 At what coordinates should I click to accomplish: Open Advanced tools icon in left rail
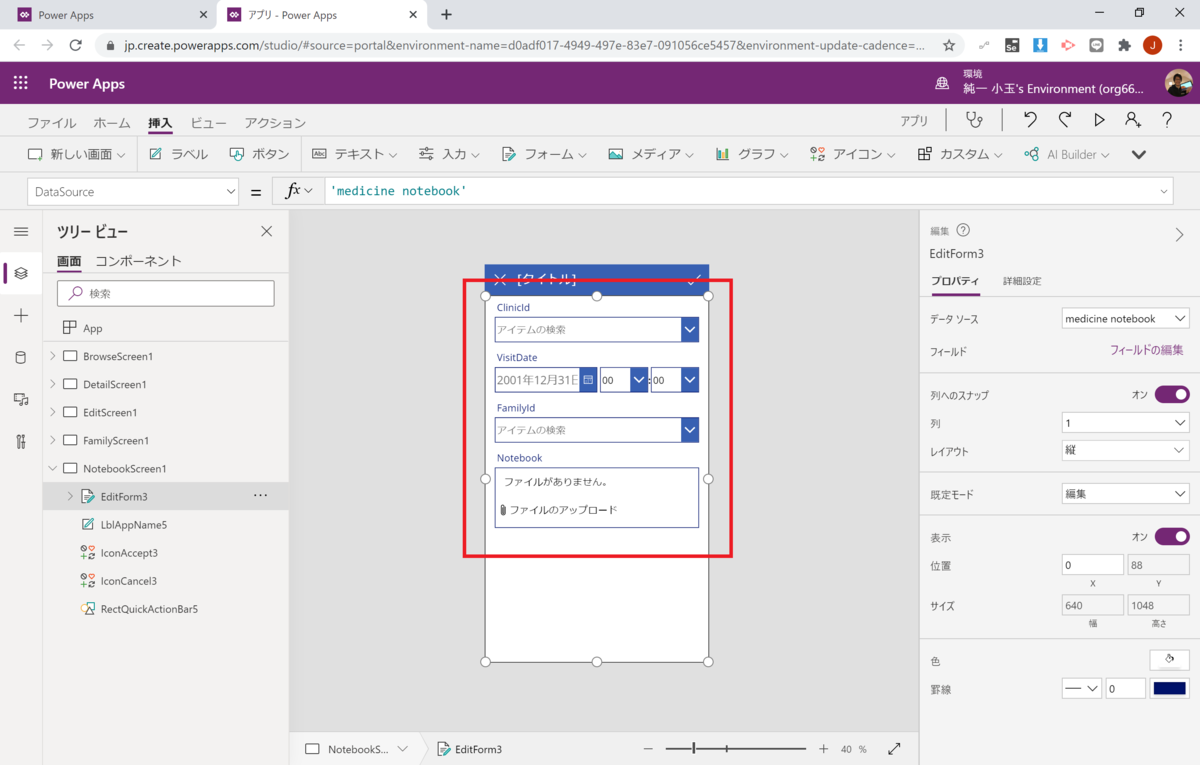pos(21,441)
